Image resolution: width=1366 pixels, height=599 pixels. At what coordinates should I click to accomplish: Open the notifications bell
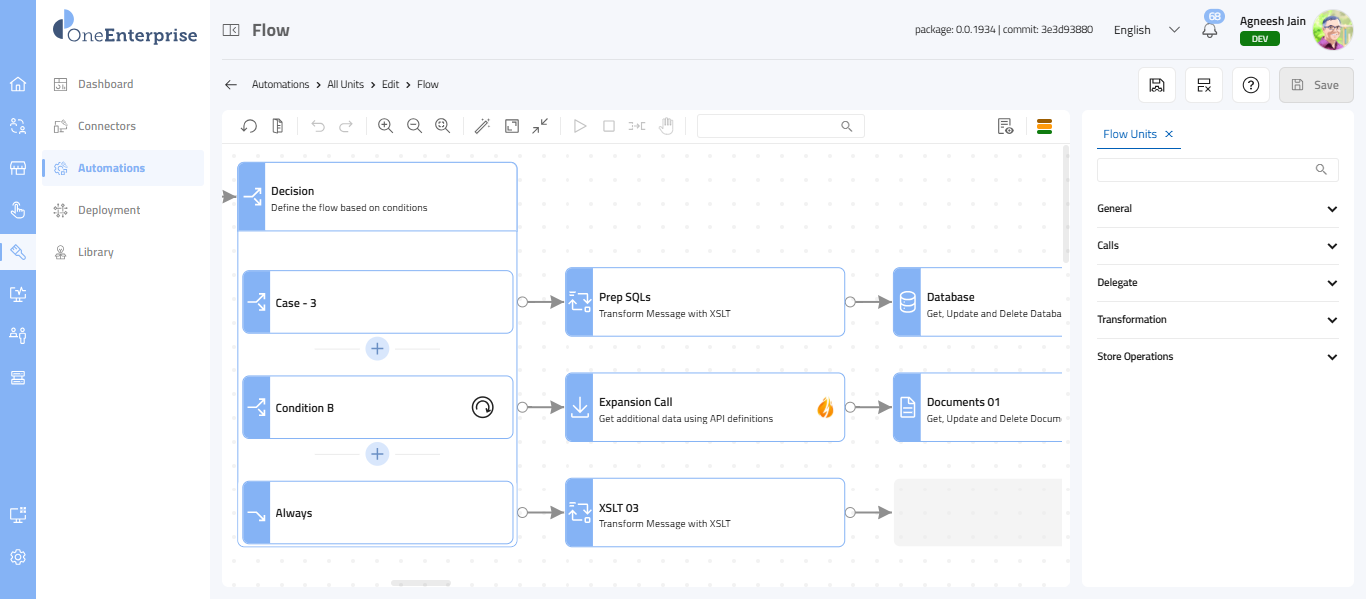1210,30
